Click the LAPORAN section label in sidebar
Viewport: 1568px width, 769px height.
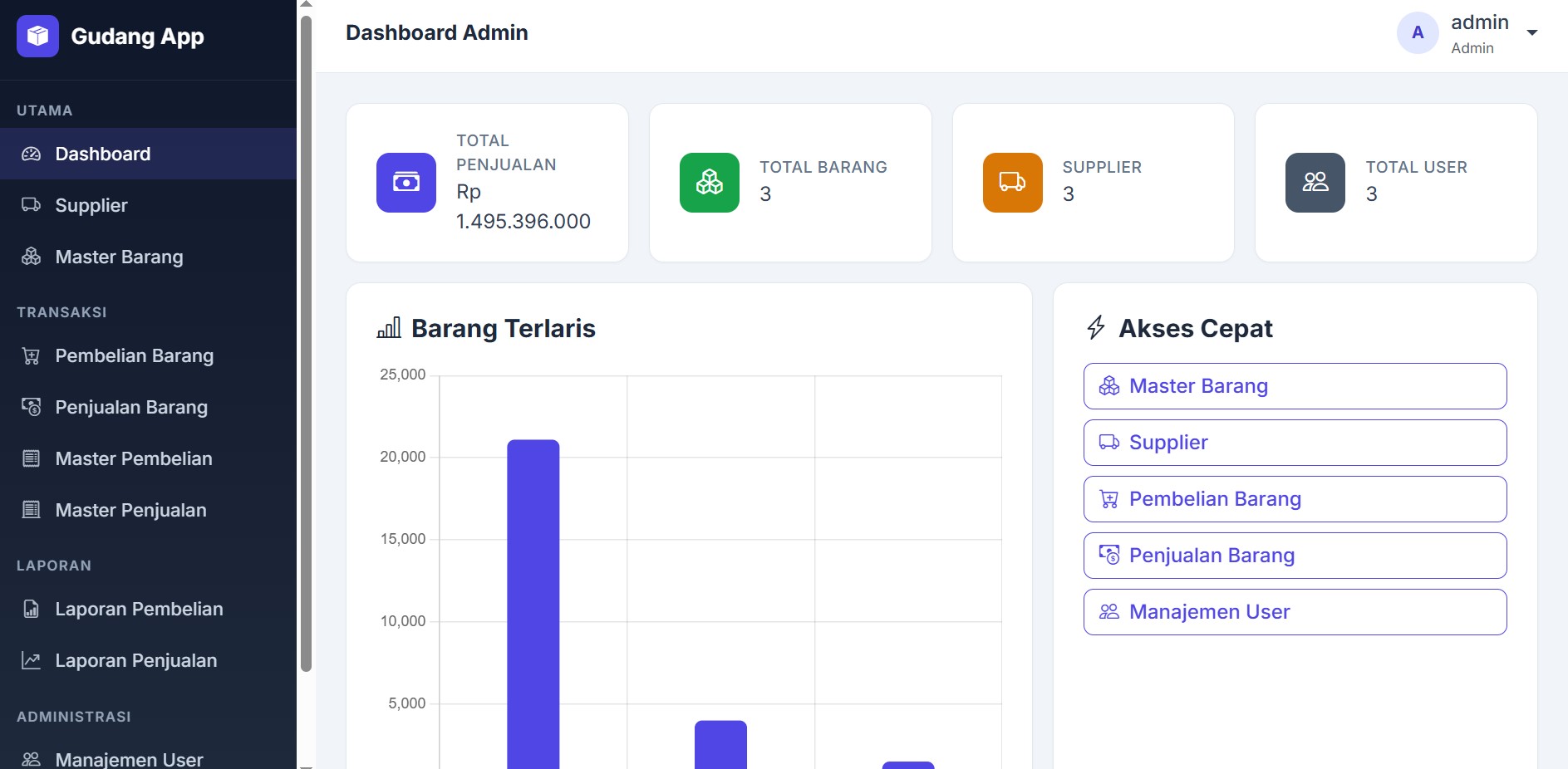coord(54,566)
